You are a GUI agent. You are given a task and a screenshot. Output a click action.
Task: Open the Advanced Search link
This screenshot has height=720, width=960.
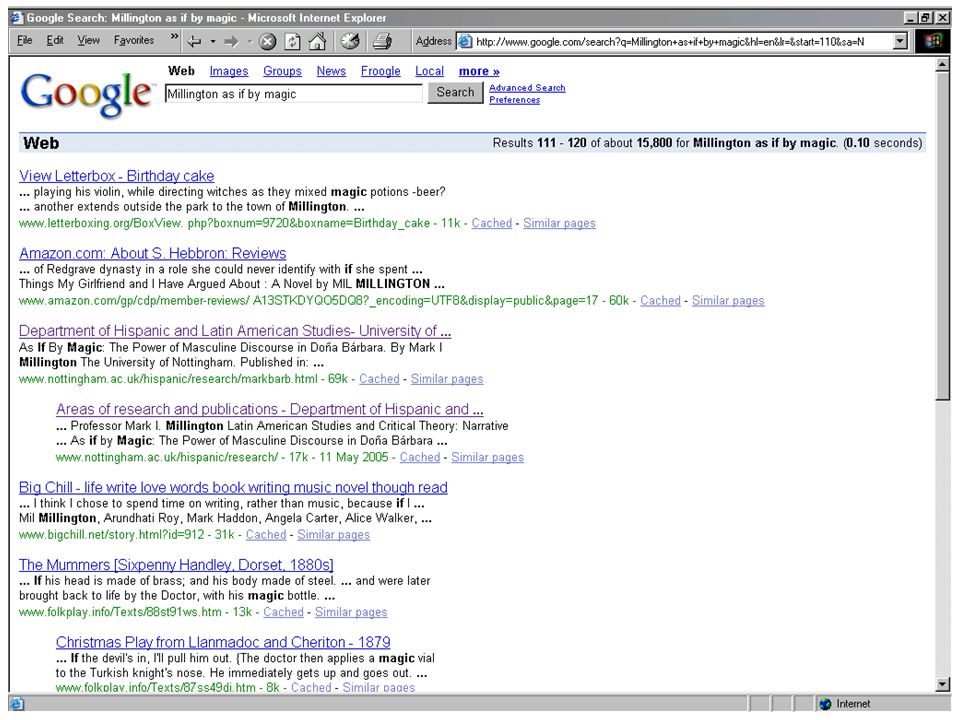[x=527, y=88]
